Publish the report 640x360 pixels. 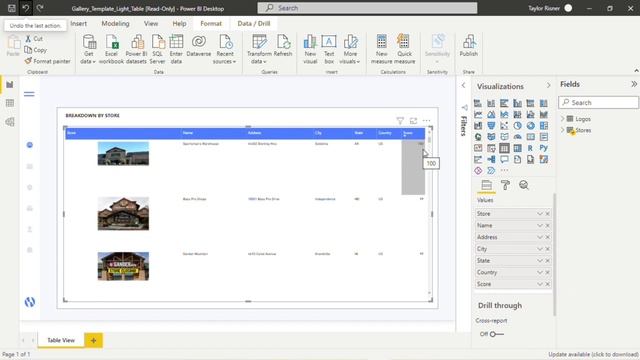tap(469, 46)
